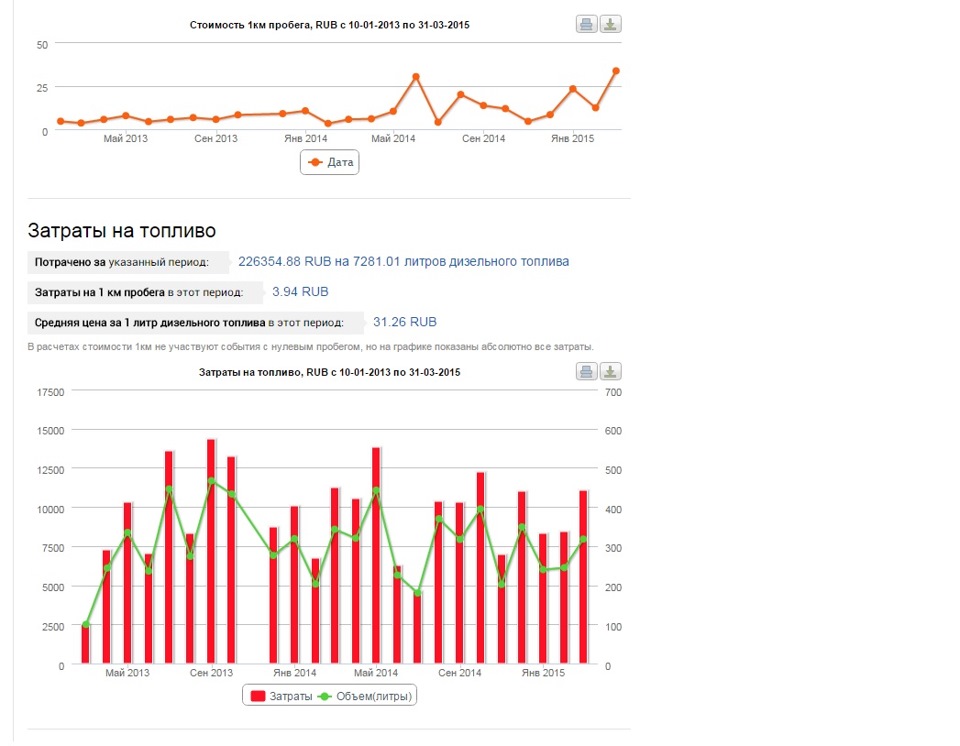Image resolution: width=960 pixels, height=746 pixels.
Task: Click the tallest red bar near Сен 2013
Action: 211,551
